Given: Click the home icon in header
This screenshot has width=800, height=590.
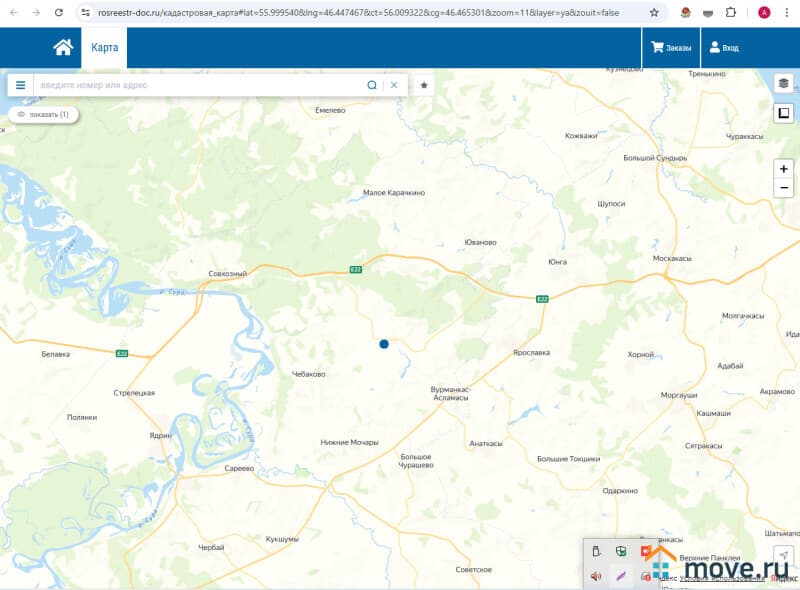Looking at the screenshot, I should [63, 47].
